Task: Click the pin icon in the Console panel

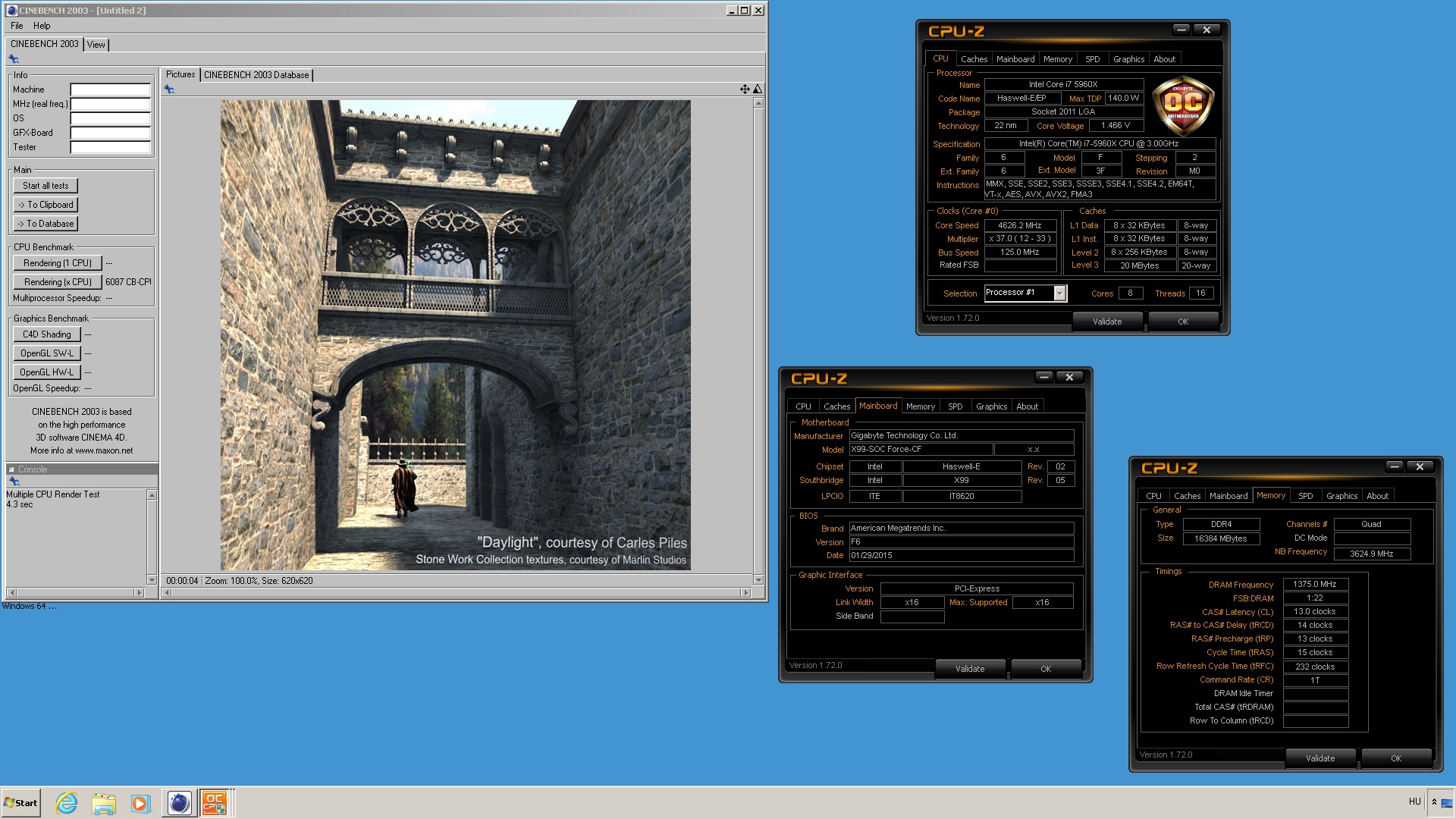Action: [14, 482]
